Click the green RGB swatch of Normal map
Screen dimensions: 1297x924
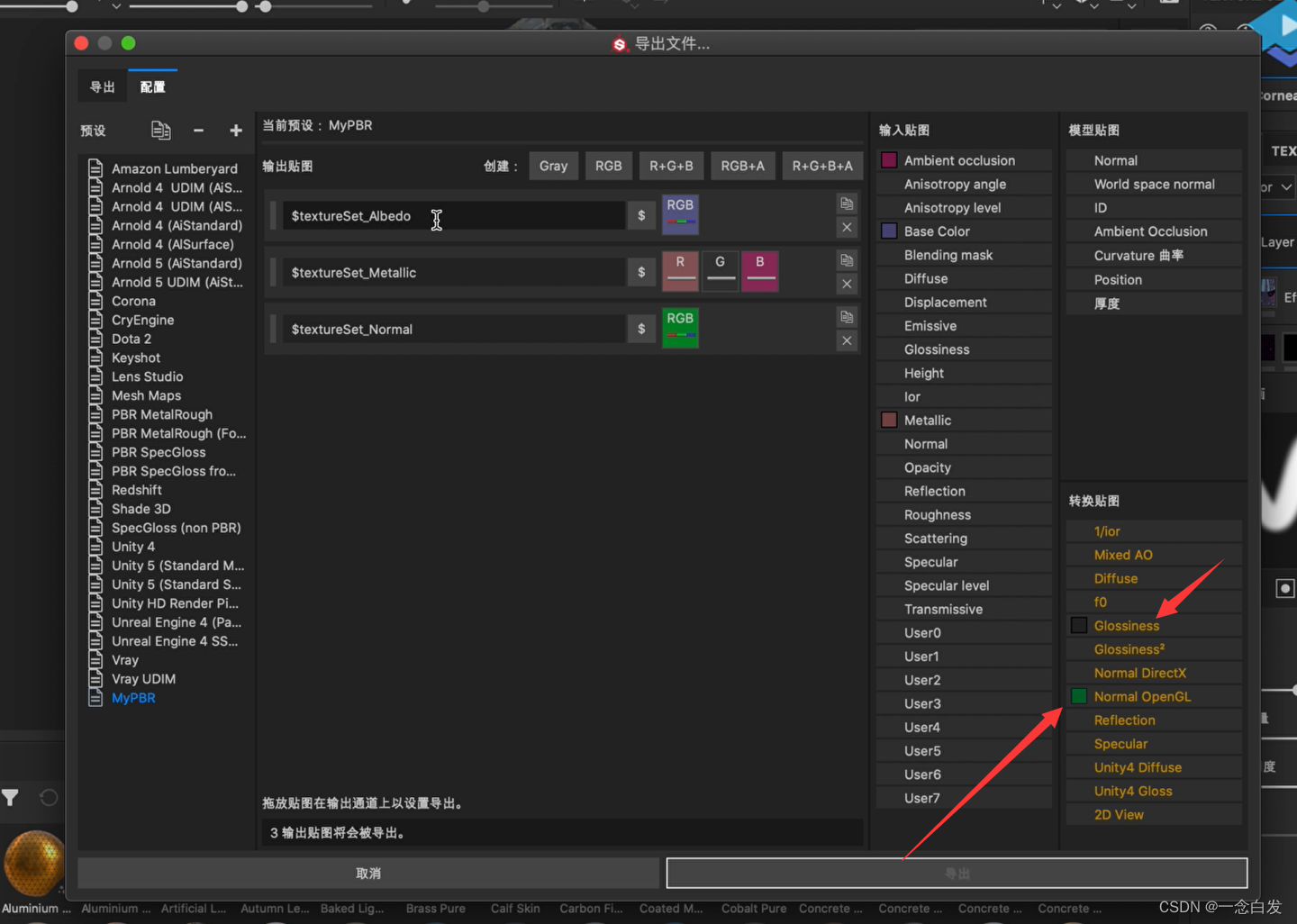(680, 328)
